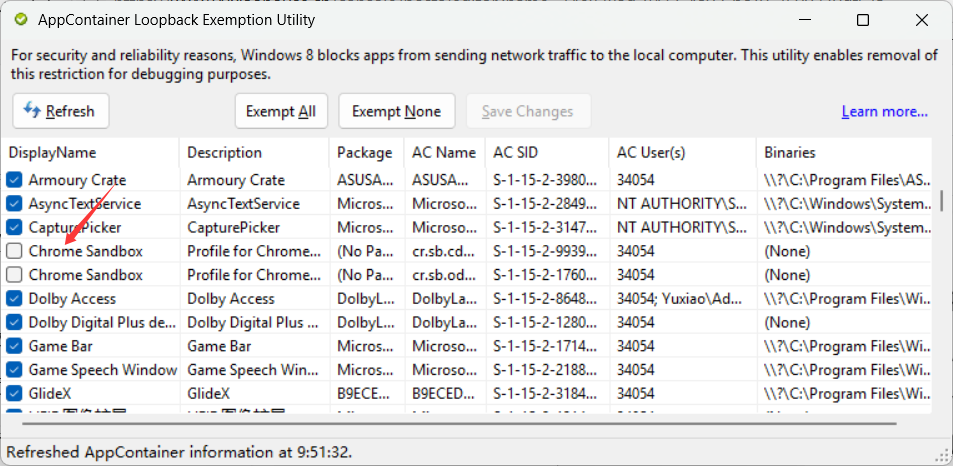Uncheck the Game Bar checkbox
This screenshot has height=466, width=953.
click(14, 346)
